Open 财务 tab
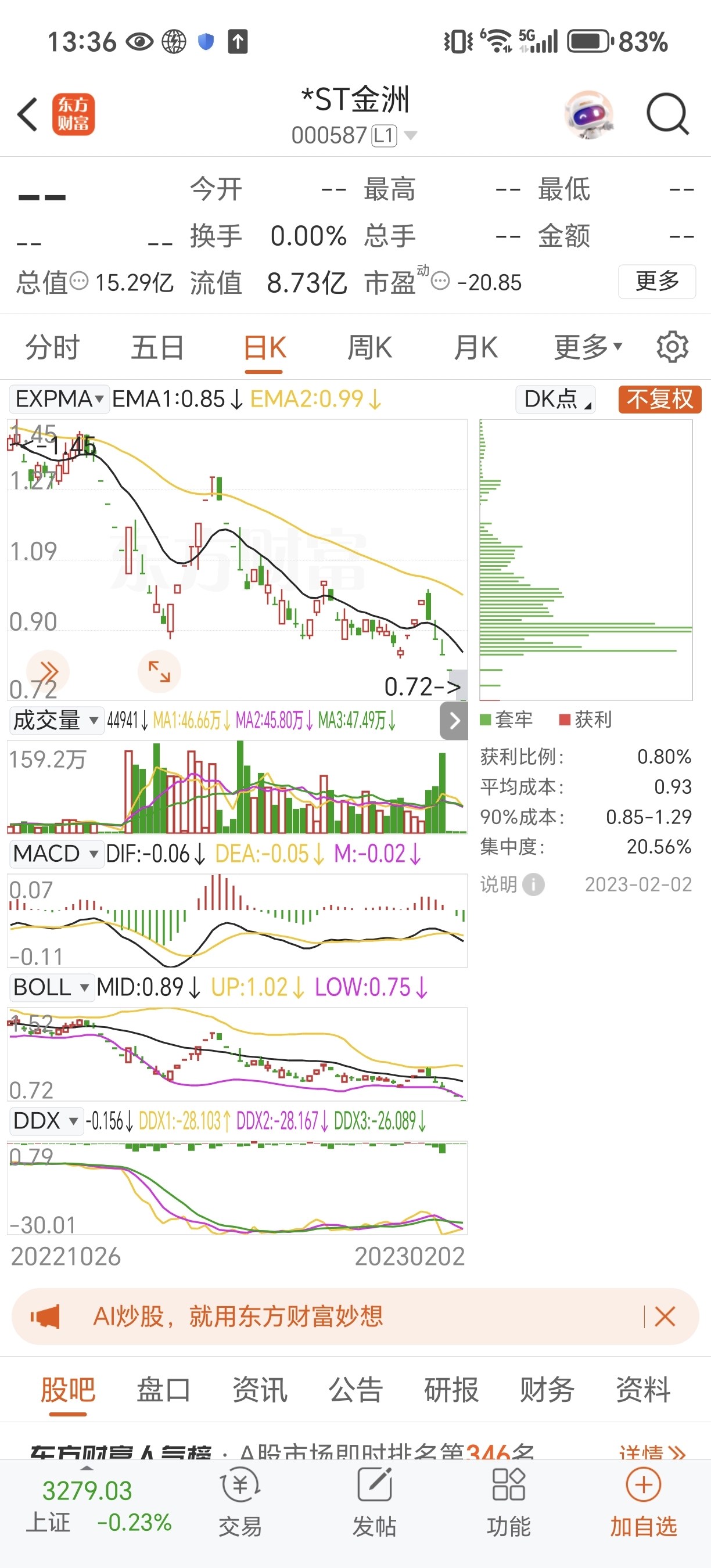Screen dimensions: 711x1568 click(547, 1390)
